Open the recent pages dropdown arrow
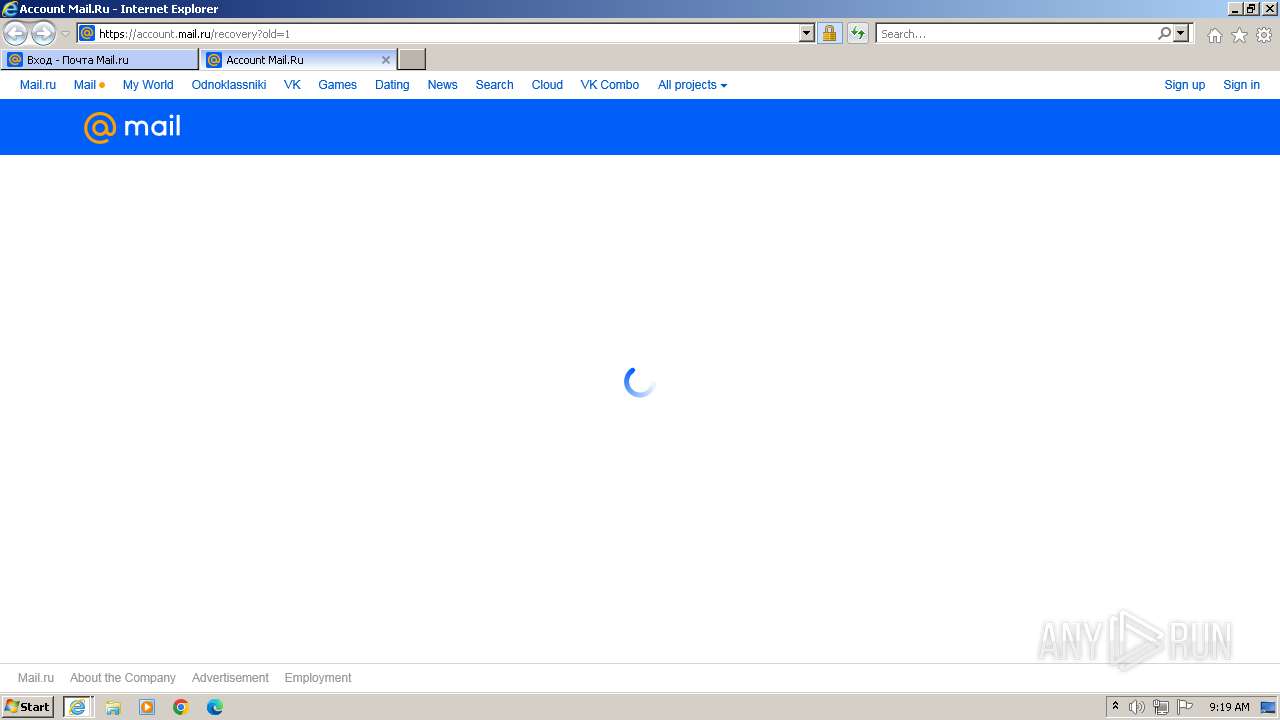1280x720 pixels. (65, 34)
